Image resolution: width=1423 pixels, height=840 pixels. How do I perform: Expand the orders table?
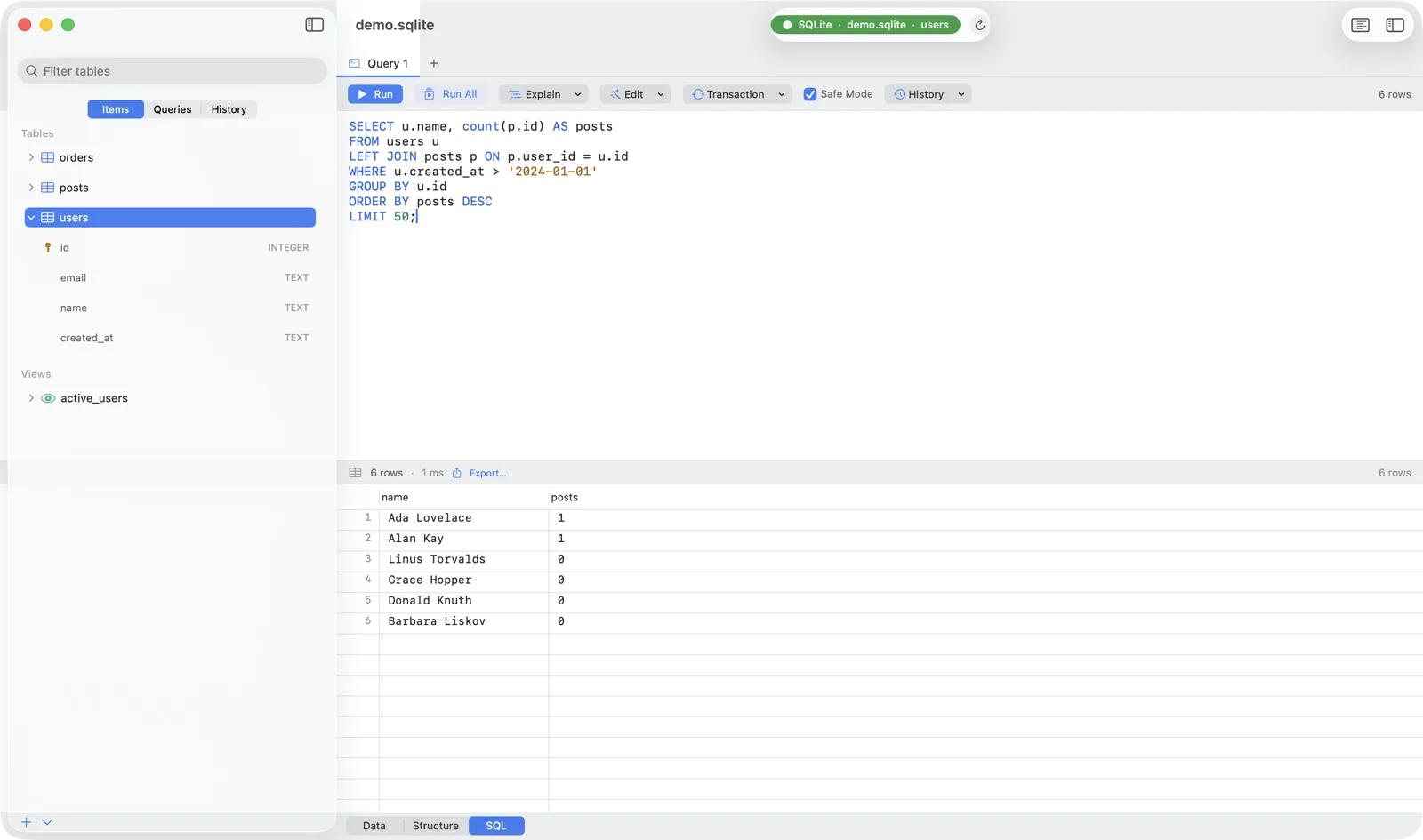click(x=31, y=157)
